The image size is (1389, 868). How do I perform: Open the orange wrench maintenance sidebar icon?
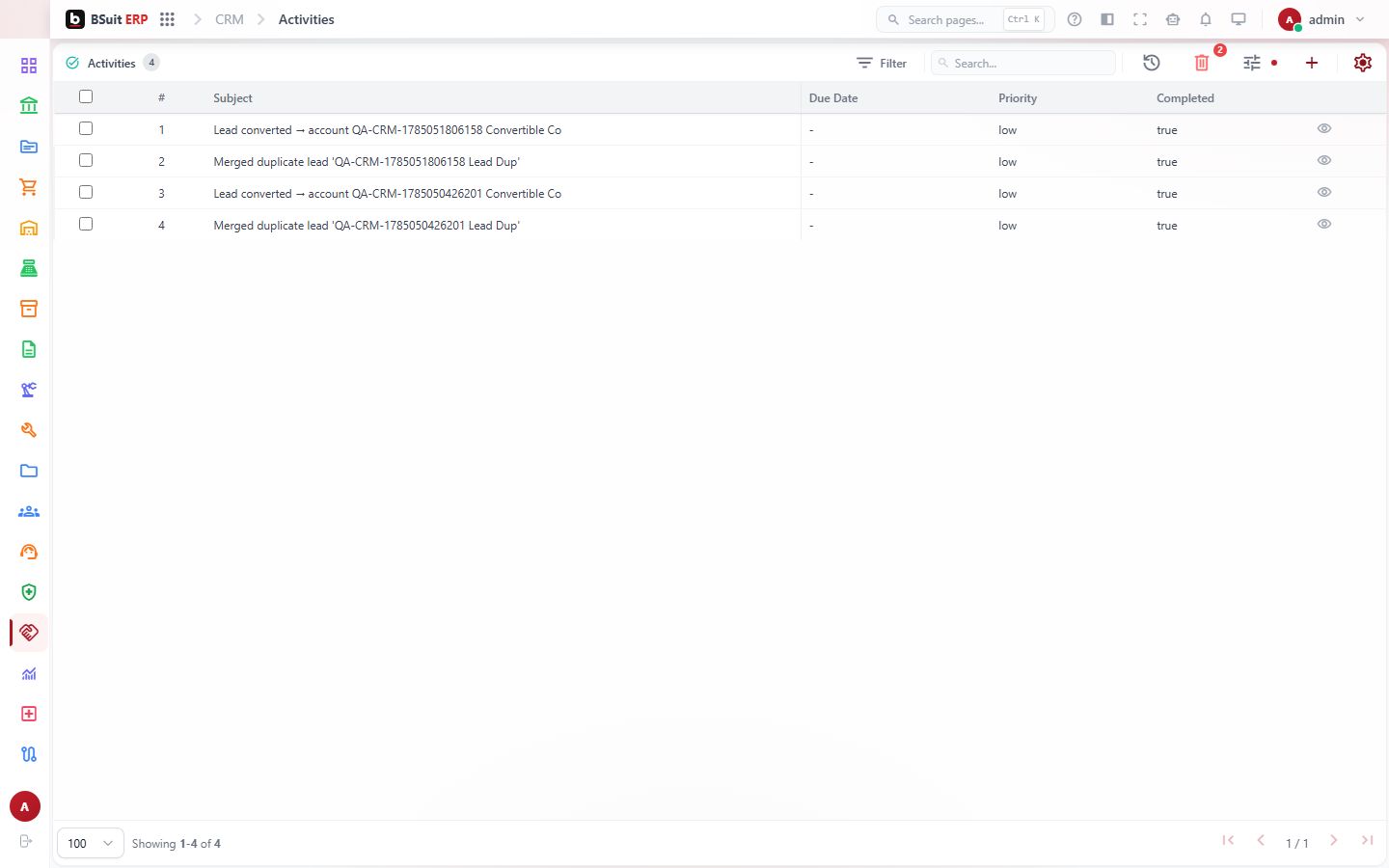[29, 430]
